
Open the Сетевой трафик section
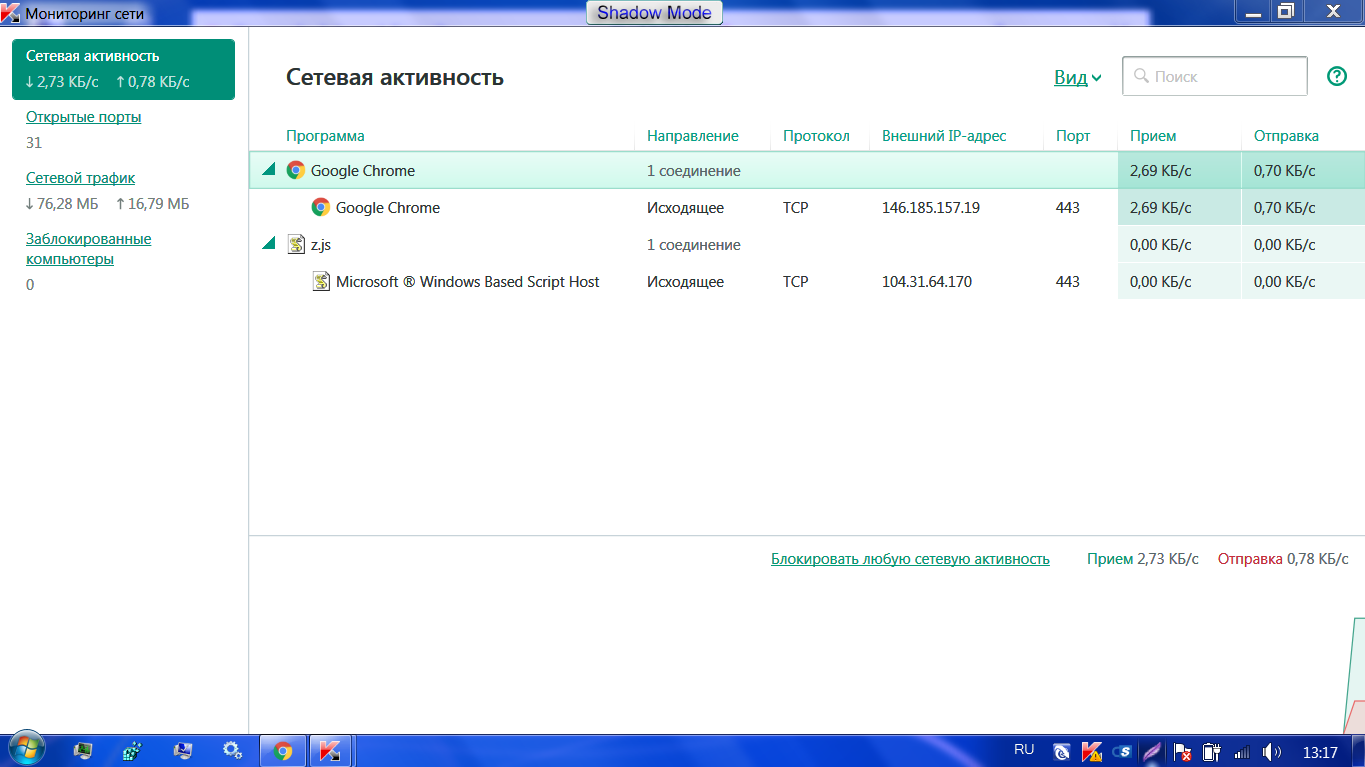[x=80, y=178]
